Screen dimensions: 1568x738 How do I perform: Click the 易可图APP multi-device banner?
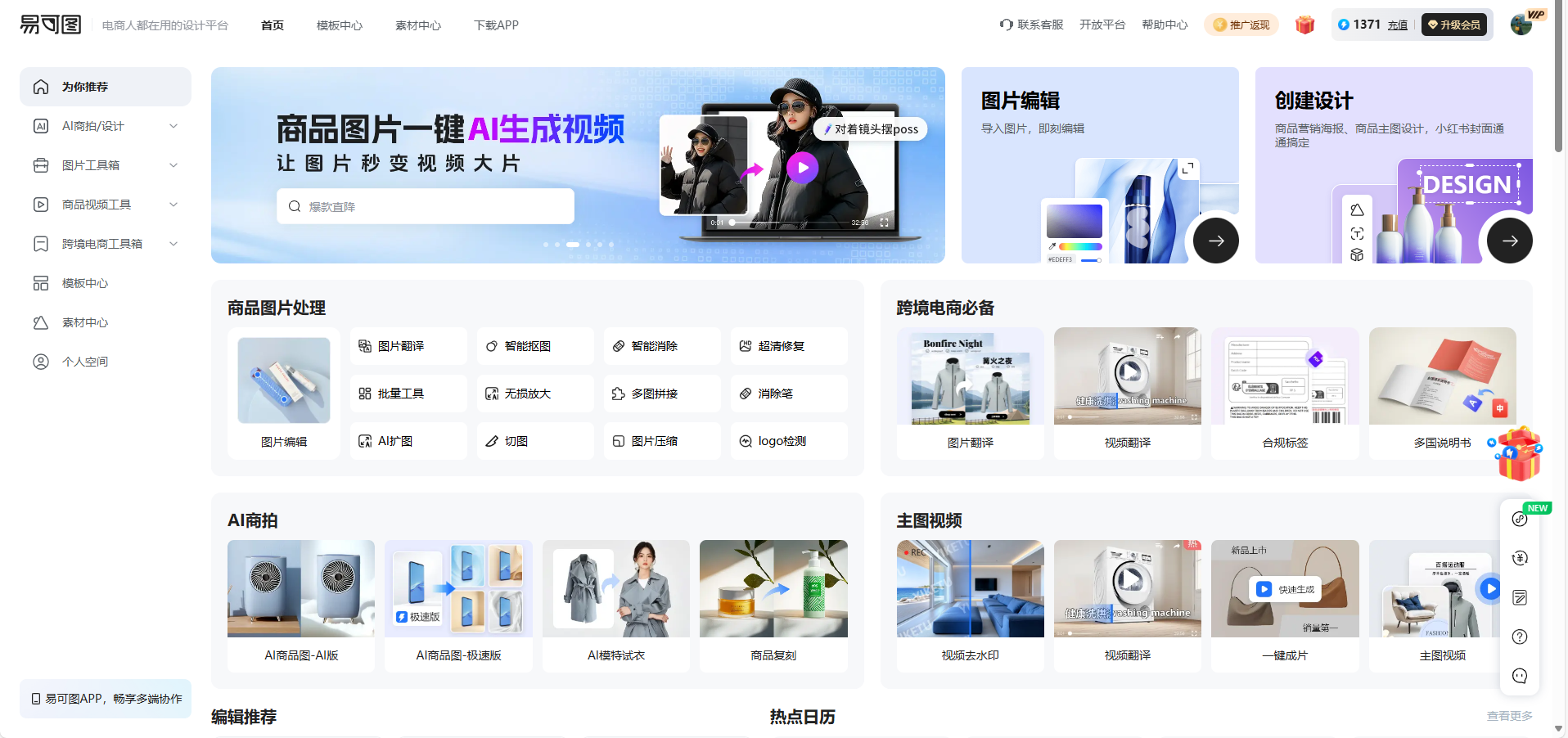coord(106,699)
